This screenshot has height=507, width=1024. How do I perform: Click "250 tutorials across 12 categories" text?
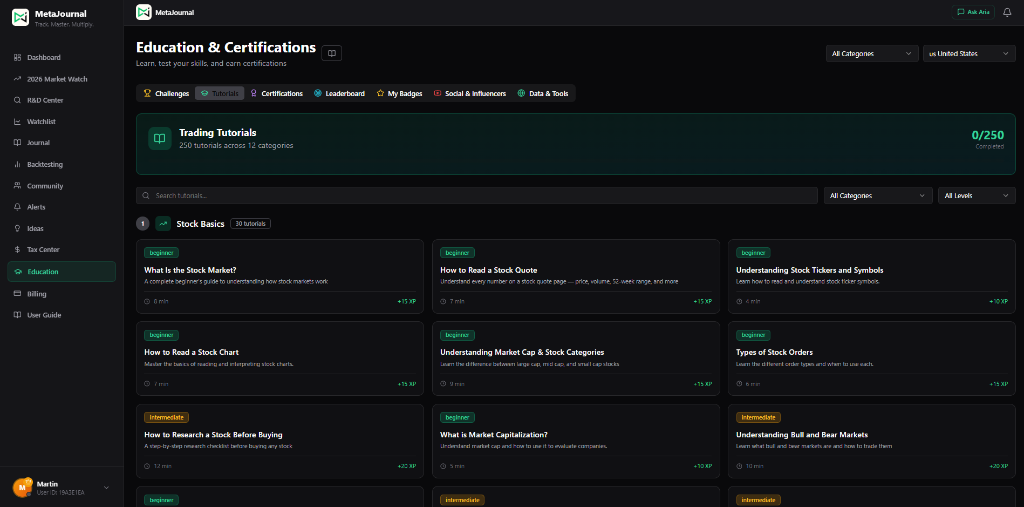pos(236,145)
